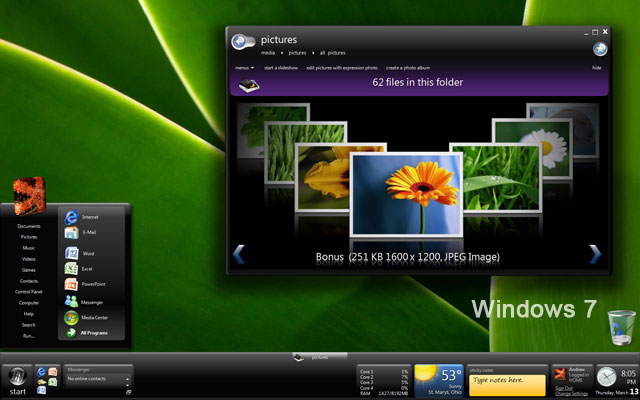
Task: Click the small window icon under Messenger gadget
Action: point(129,392)
